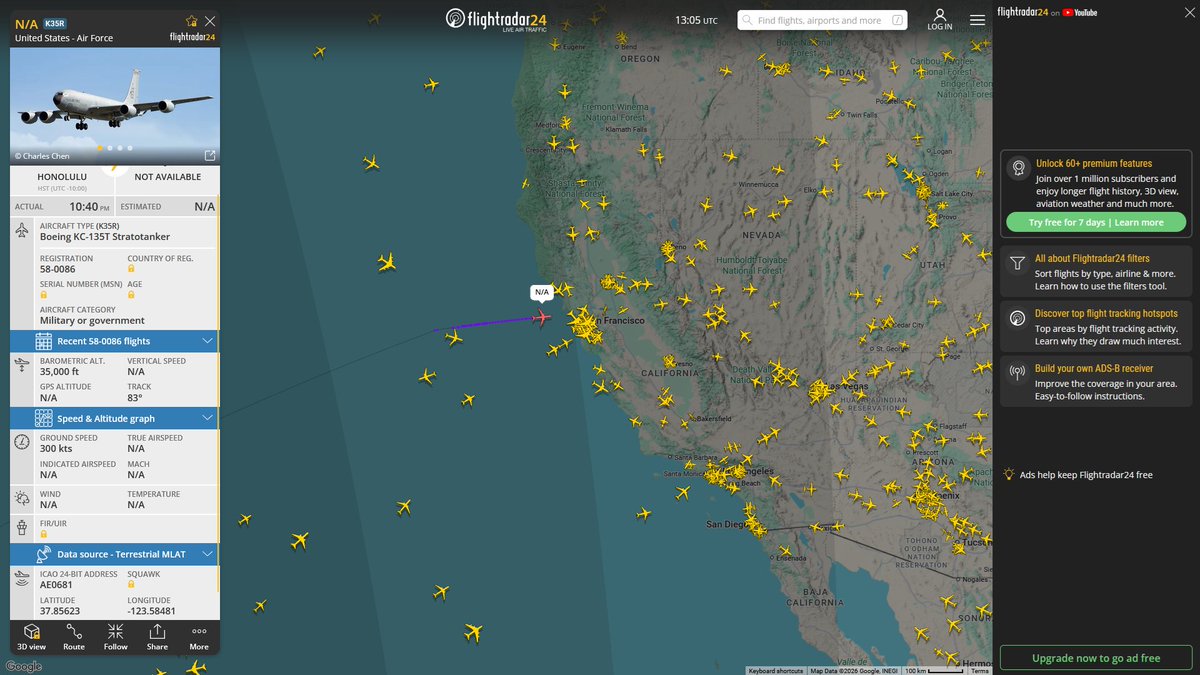Click the selected red aircraft on map
This screenshot has width=1200, height=675.
[x=541, y=318]
